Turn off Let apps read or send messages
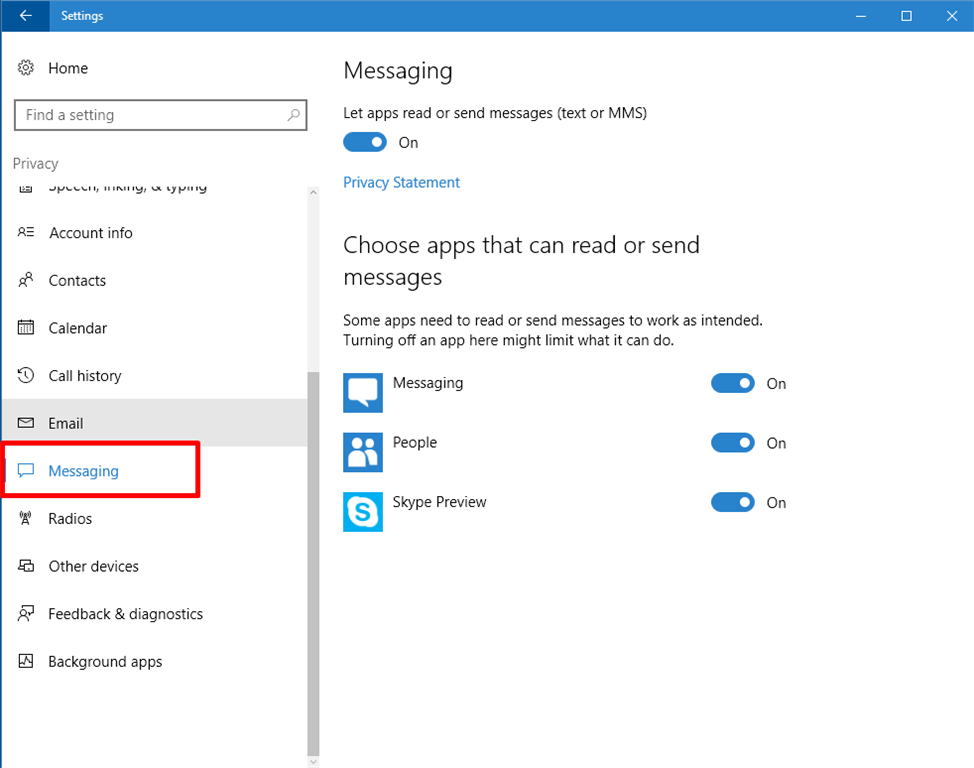This screenshot has width=974, height=768. [365, 142]
